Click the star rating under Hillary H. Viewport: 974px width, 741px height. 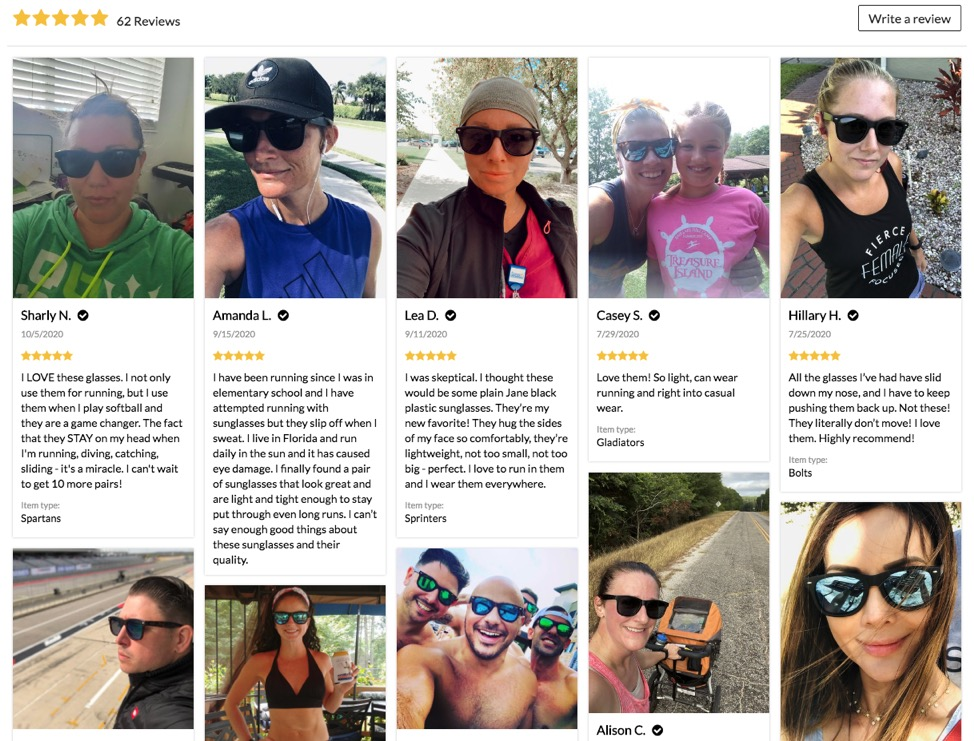[814, 356]
